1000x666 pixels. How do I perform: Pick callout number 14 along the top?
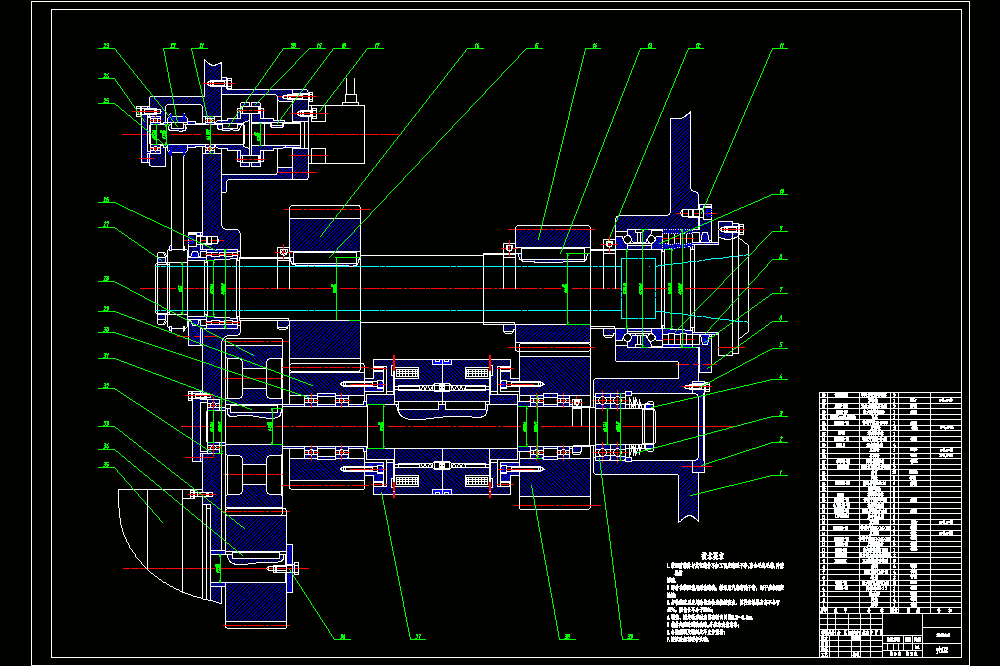pos(595,46)
